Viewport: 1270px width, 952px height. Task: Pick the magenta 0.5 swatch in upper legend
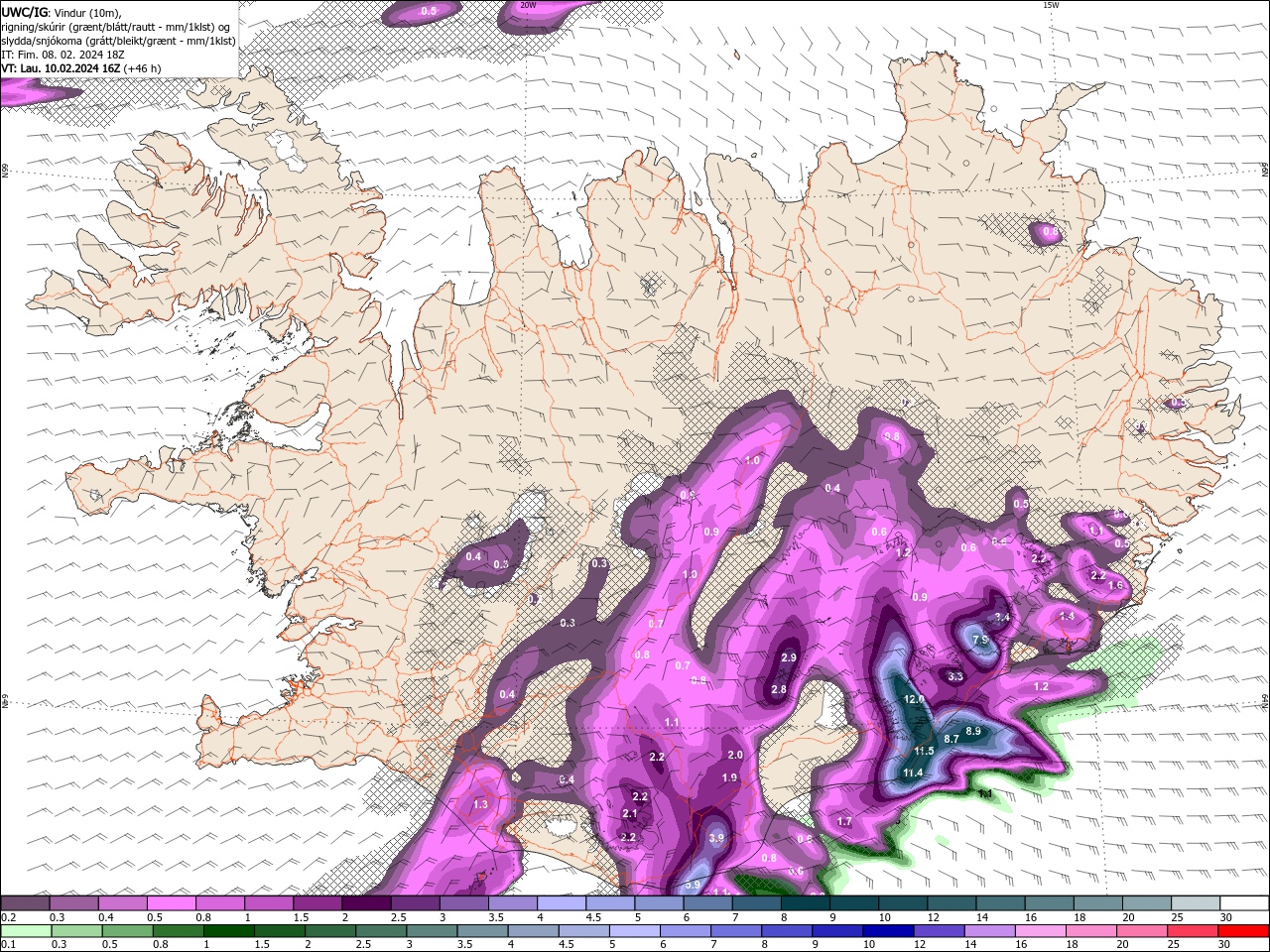tap(171, 902)
